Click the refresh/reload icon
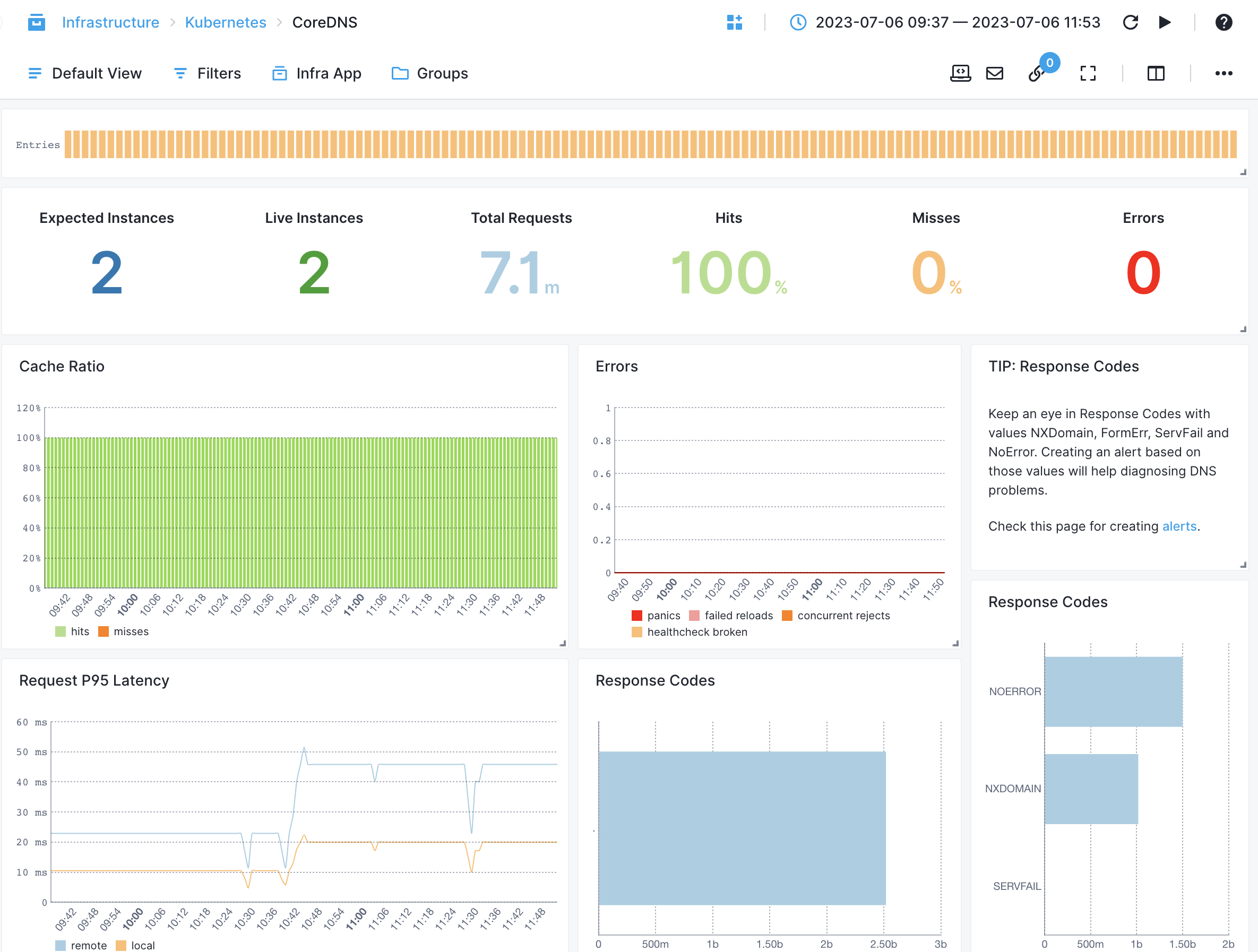 point(1132,22)
